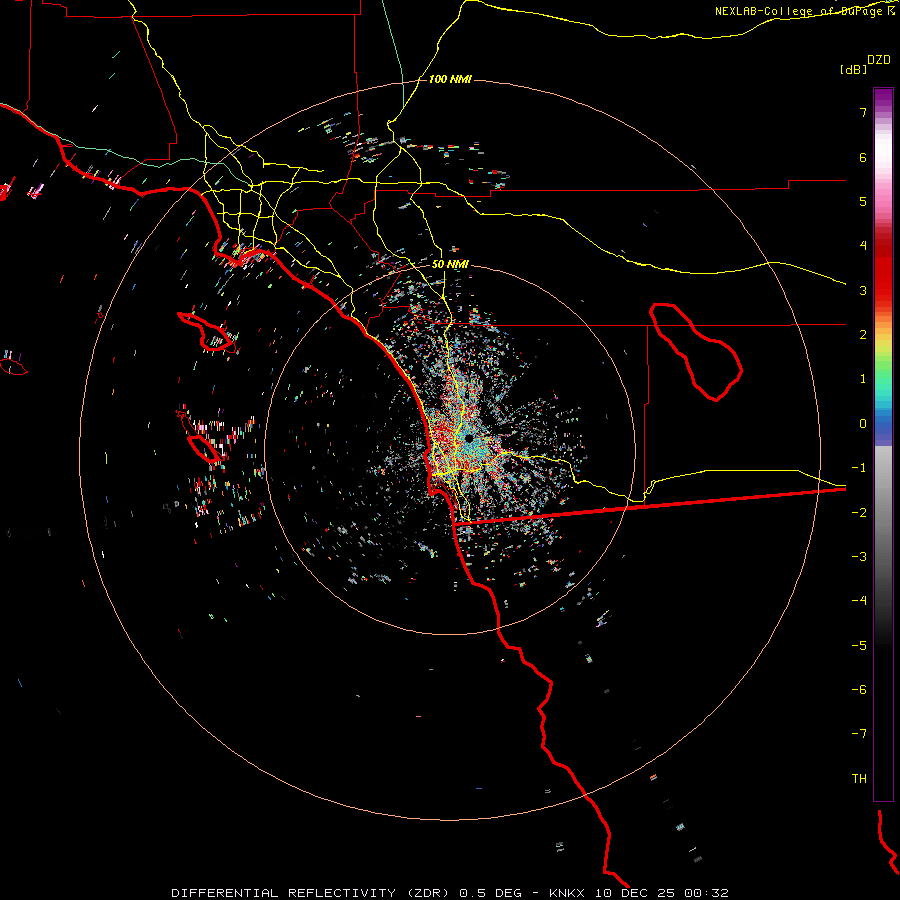Click the "-6" tick label on color scale

pos(859,690)
